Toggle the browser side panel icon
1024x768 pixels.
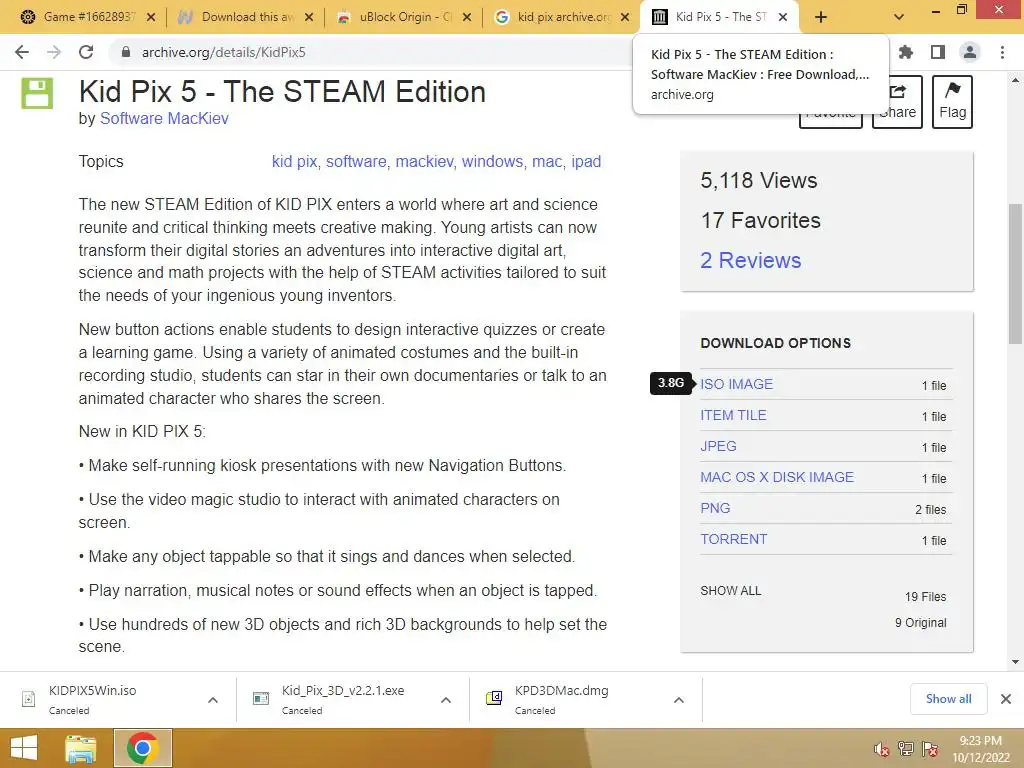point(938,52)
